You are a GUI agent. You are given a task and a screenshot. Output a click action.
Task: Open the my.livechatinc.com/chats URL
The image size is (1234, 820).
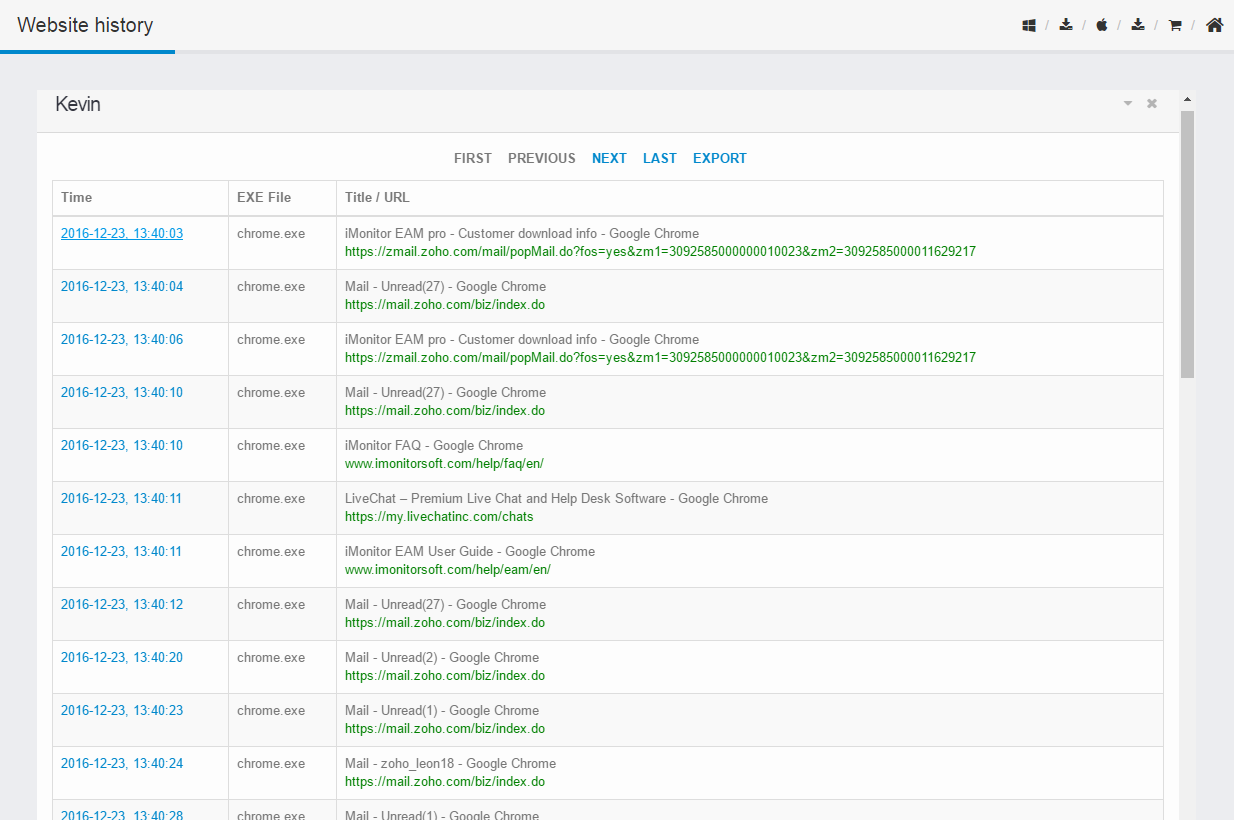[439, 517]
